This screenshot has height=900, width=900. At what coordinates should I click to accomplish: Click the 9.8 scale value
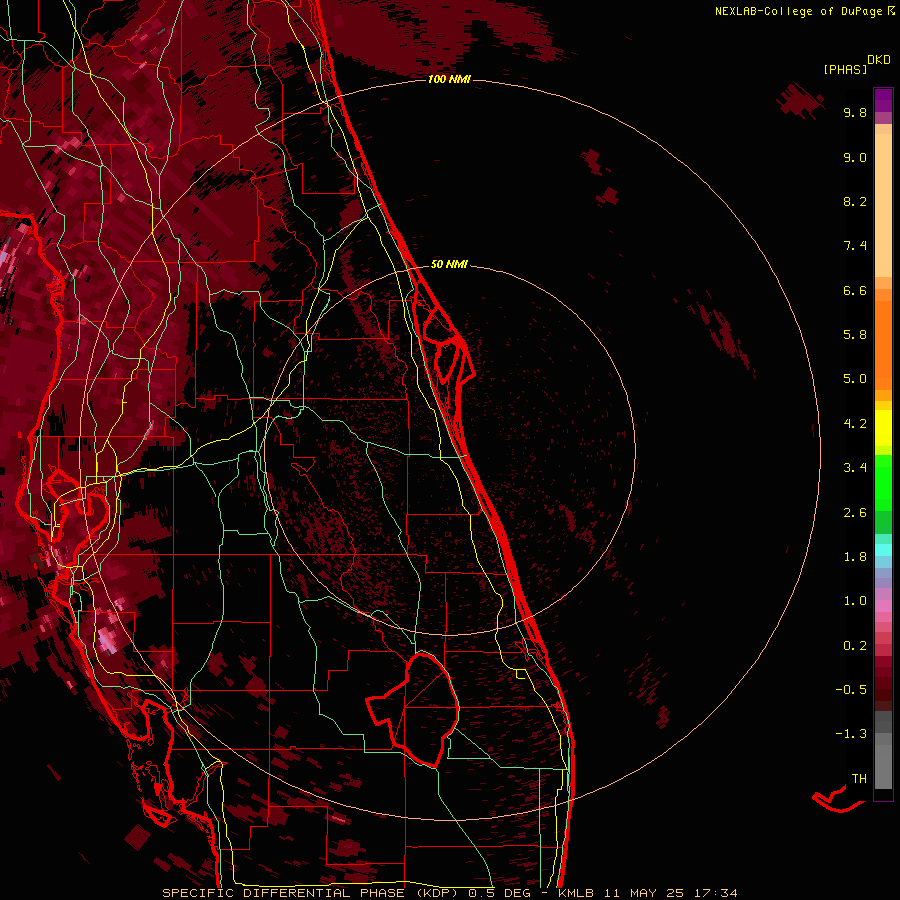pos(855,112)
